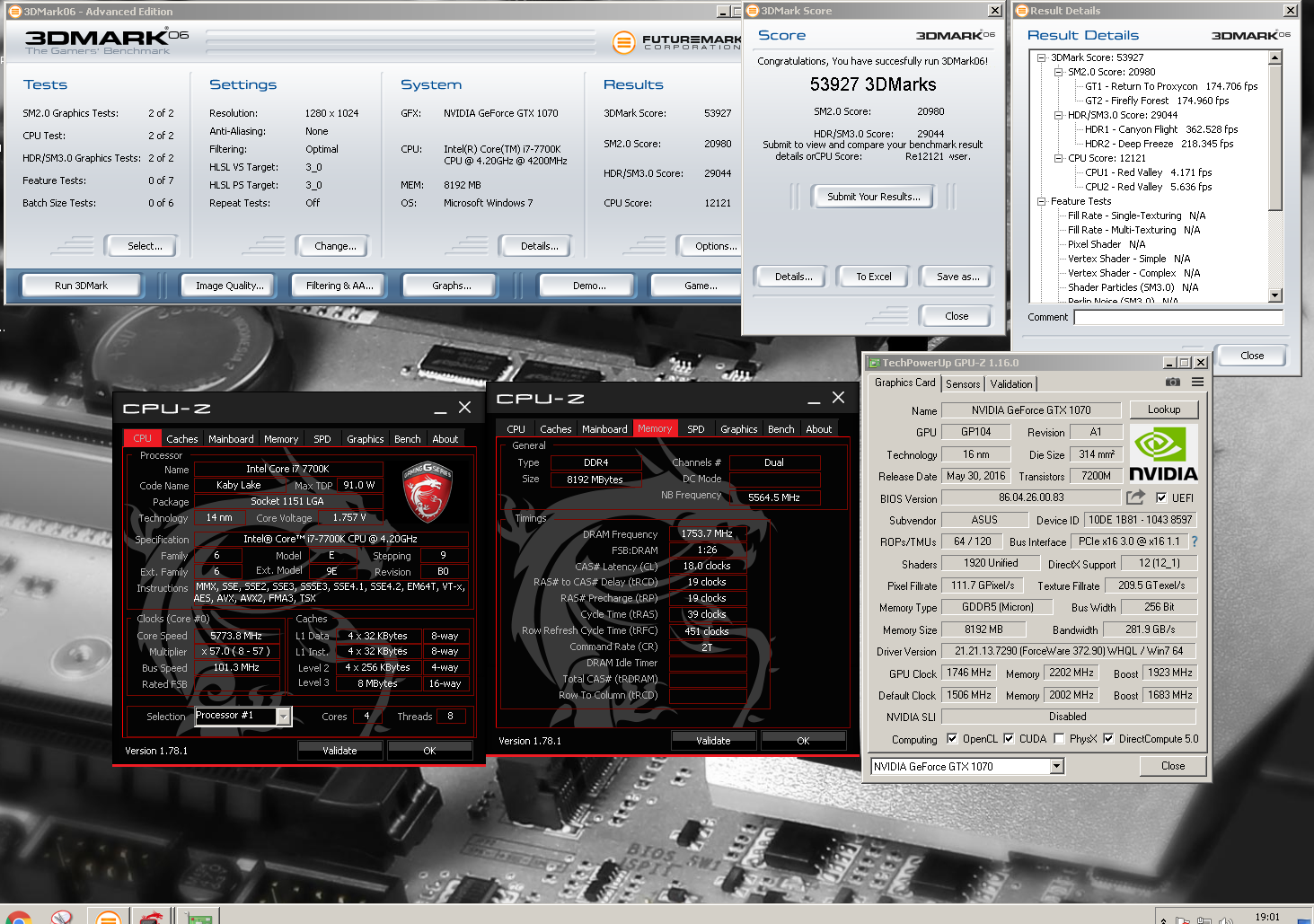Viewport: 1314px width, 924px height.
Task: Collapse the 3DMark Score: 53927 tree node
Action: (1041, 57)
